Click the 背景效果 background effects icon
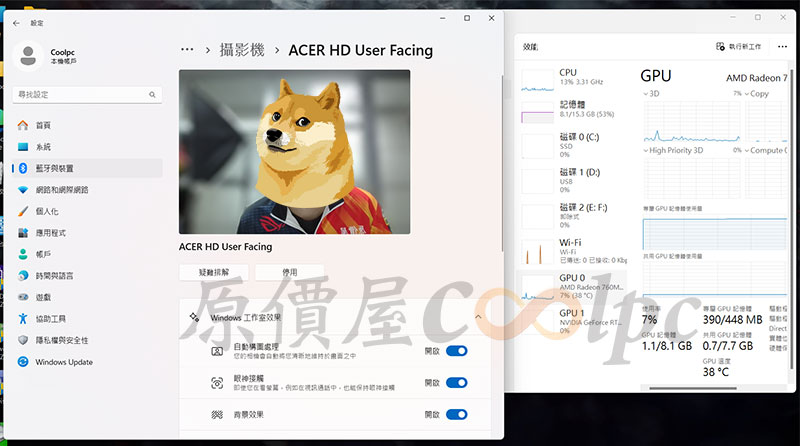 pos(217,414)
